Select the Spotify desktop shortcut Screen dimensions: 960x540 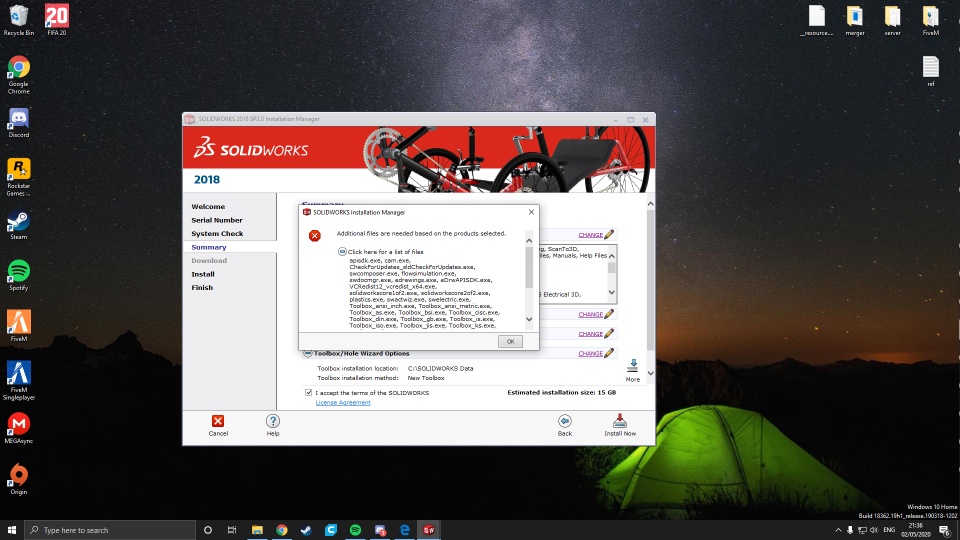(18, 276)
